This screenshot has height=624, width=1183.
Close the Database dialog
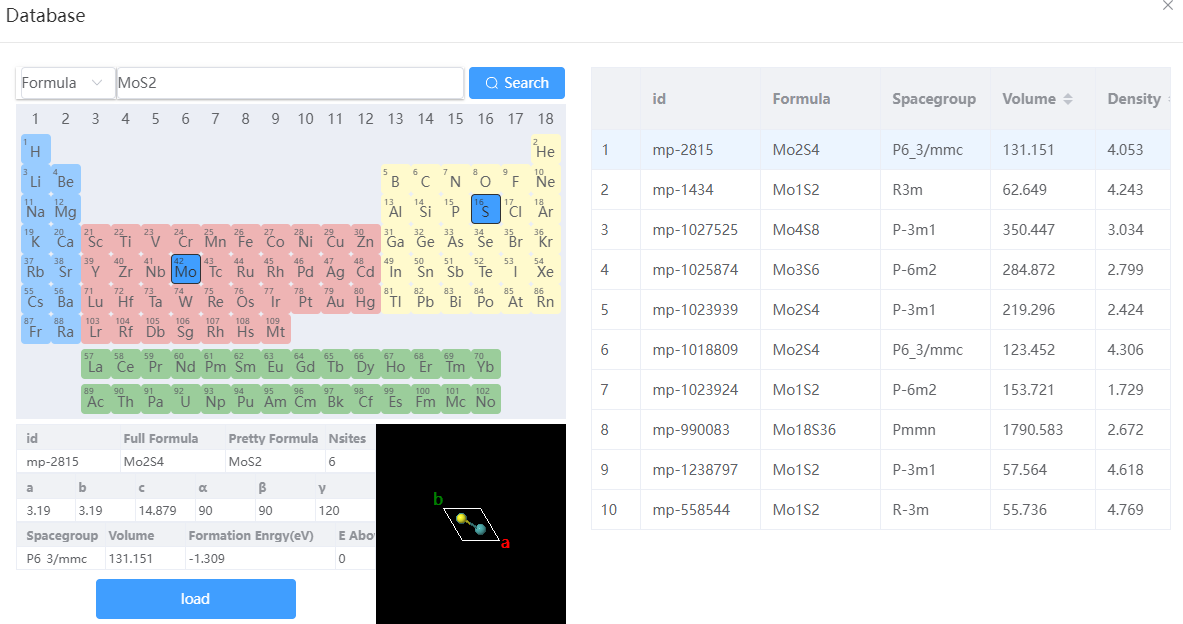[1168, 6]
